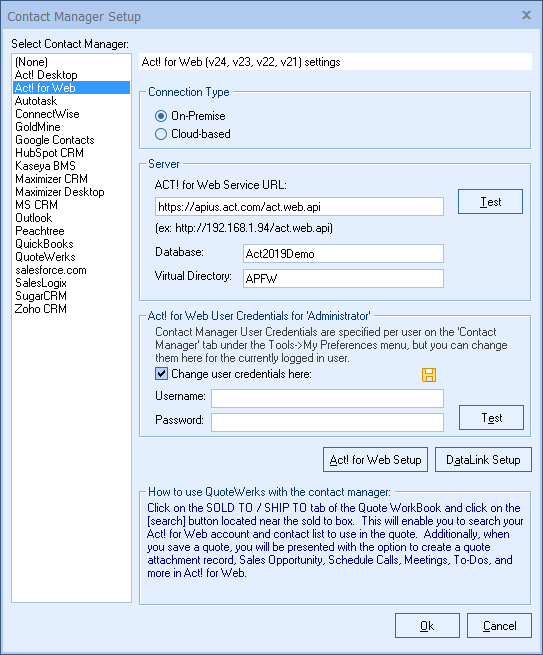
Task: Choose Maximizer Desktop contact manager
Action: coord(71,192)
